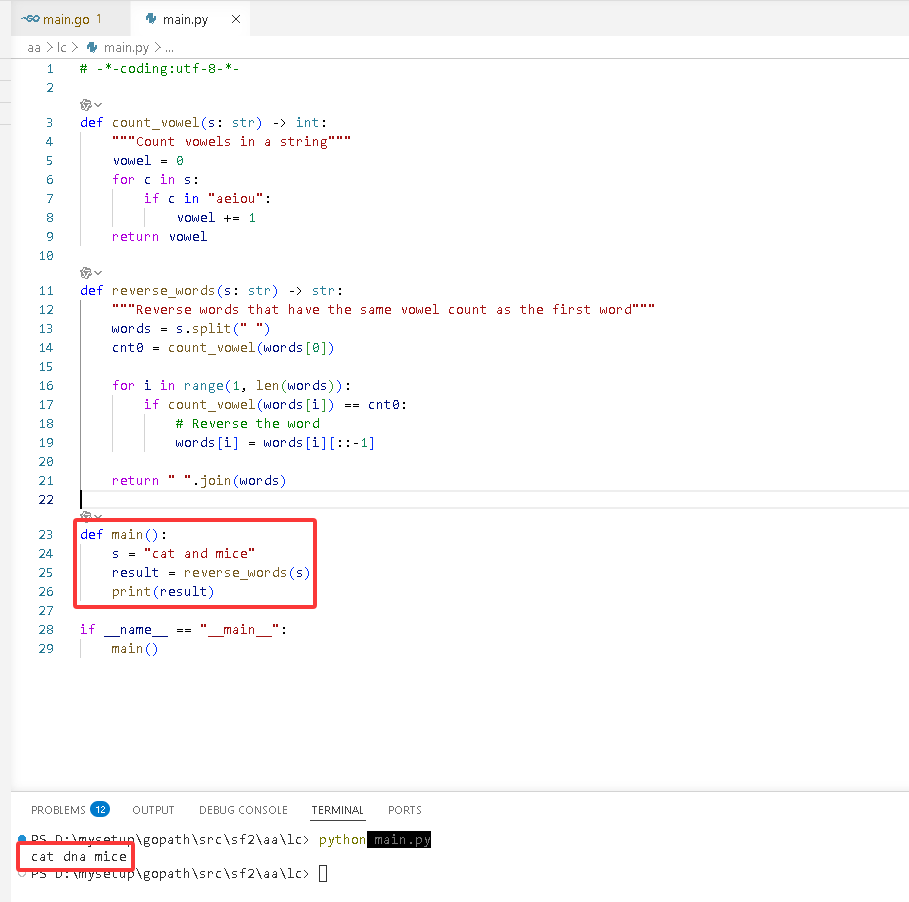Click line number 23 in the gutter
The width and height of the screenshot is (909, 902).
46,534
